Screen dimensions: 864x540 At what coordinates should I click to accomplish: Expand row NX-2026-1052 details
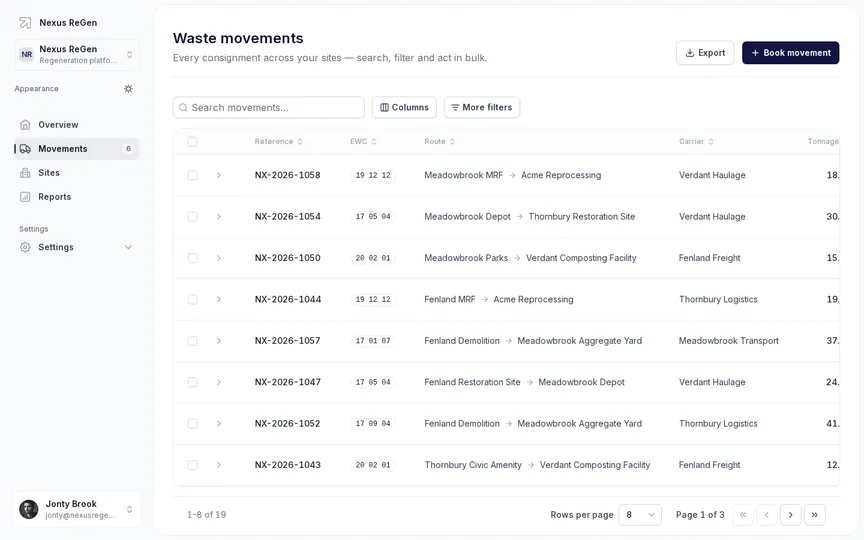pyautogui.click(x=219, y=424)
